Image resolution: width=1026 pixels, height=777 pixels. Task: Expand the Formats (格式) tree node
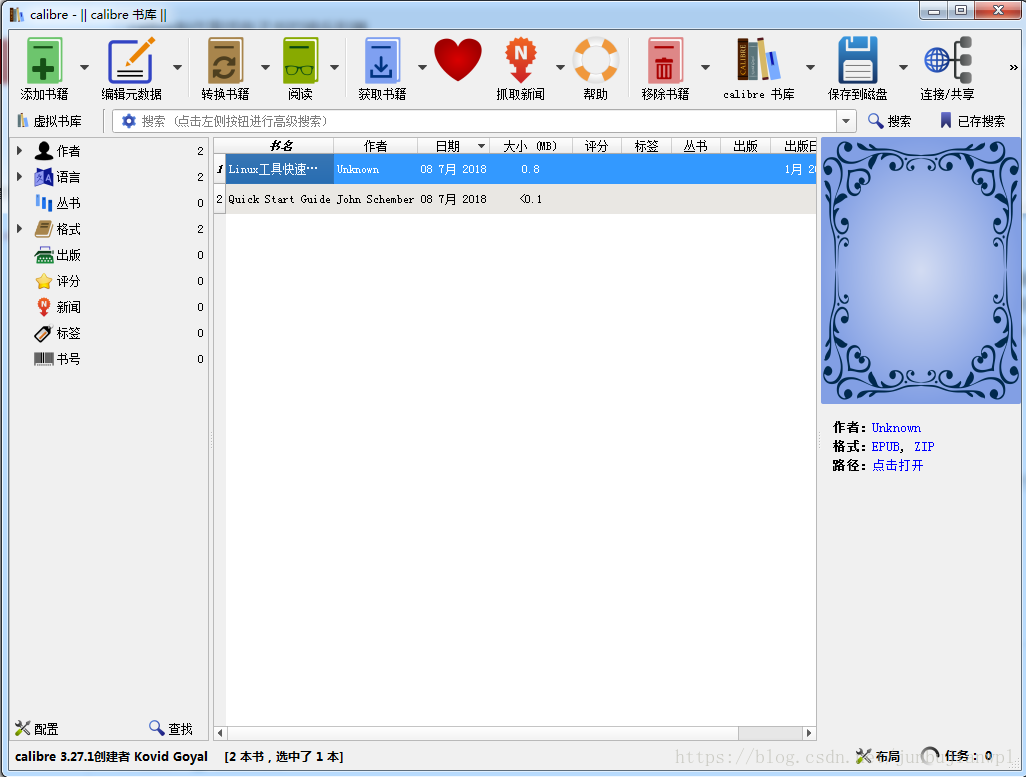[x=20, y=229]
